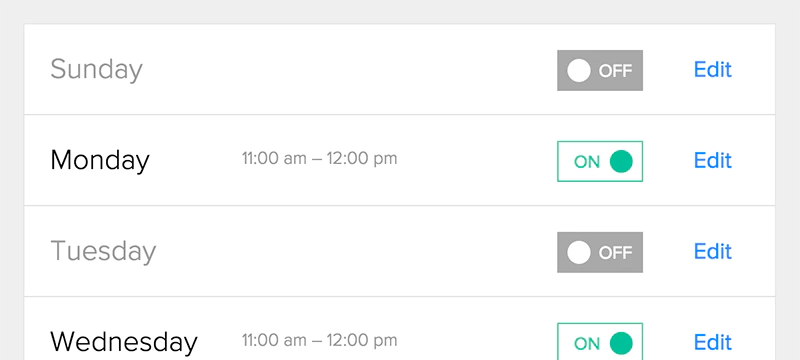Enable the Tuesday OFF toggle

[x=599, y=252]
